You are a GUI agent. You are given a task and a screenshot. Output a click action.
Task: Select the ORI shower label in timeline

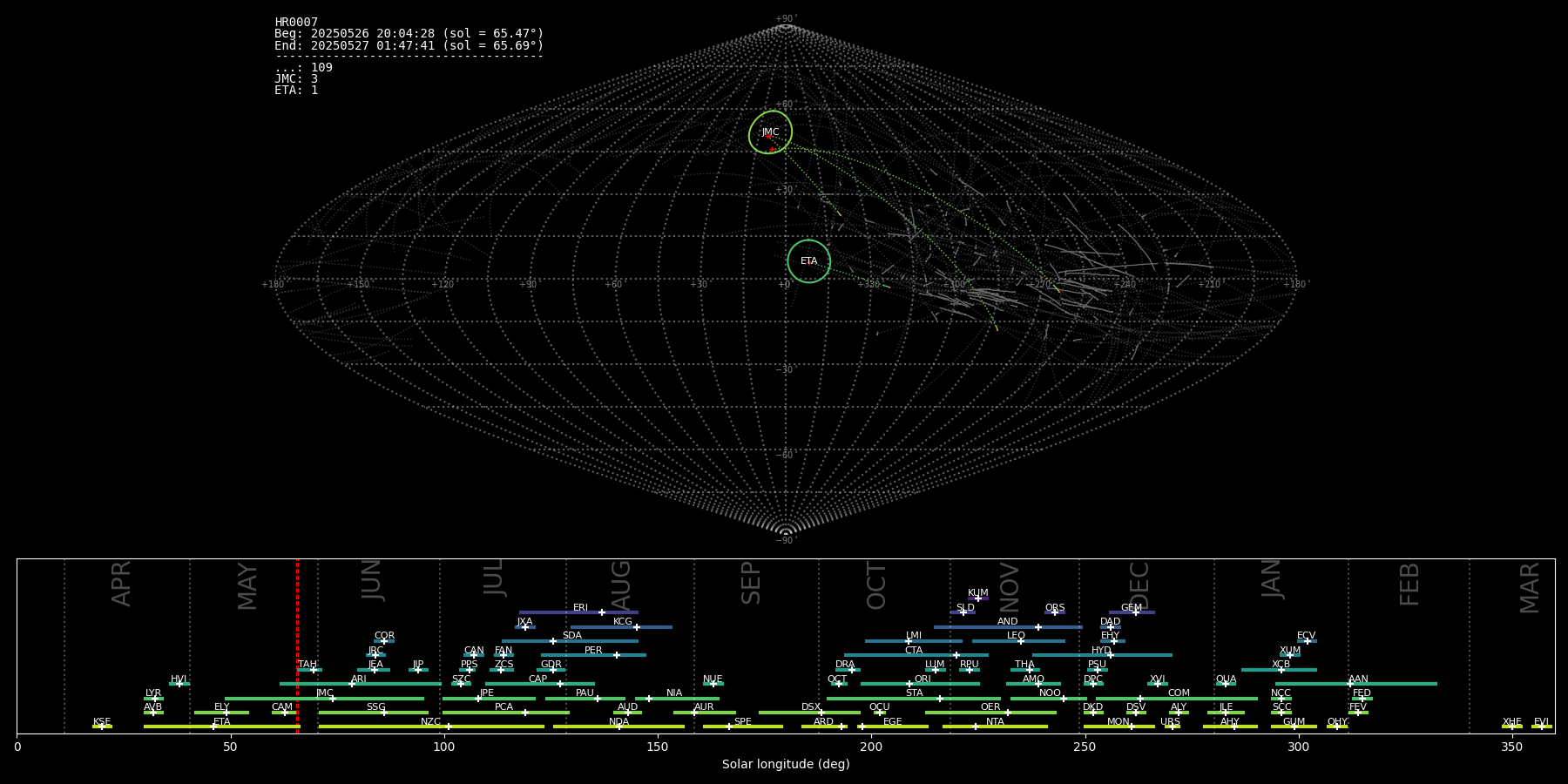[x=923, y=679]
